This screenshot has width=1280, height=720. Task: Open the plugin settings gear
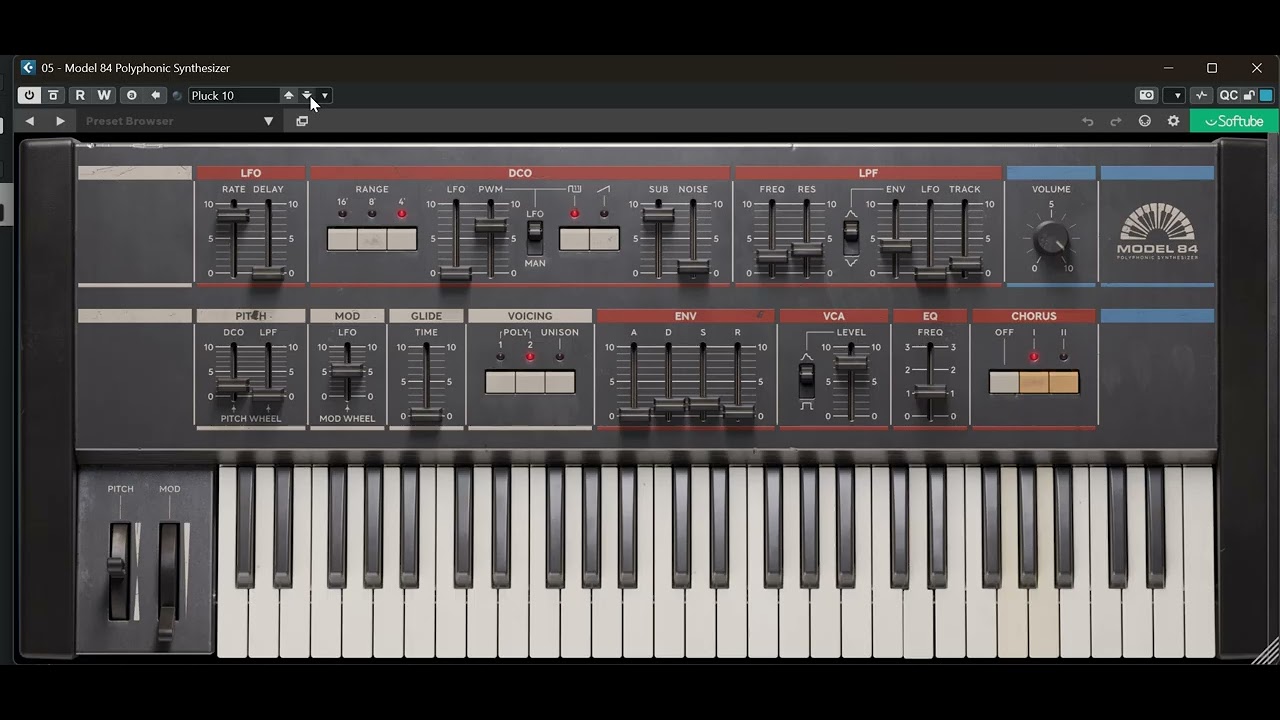(x=1174, y=121)
